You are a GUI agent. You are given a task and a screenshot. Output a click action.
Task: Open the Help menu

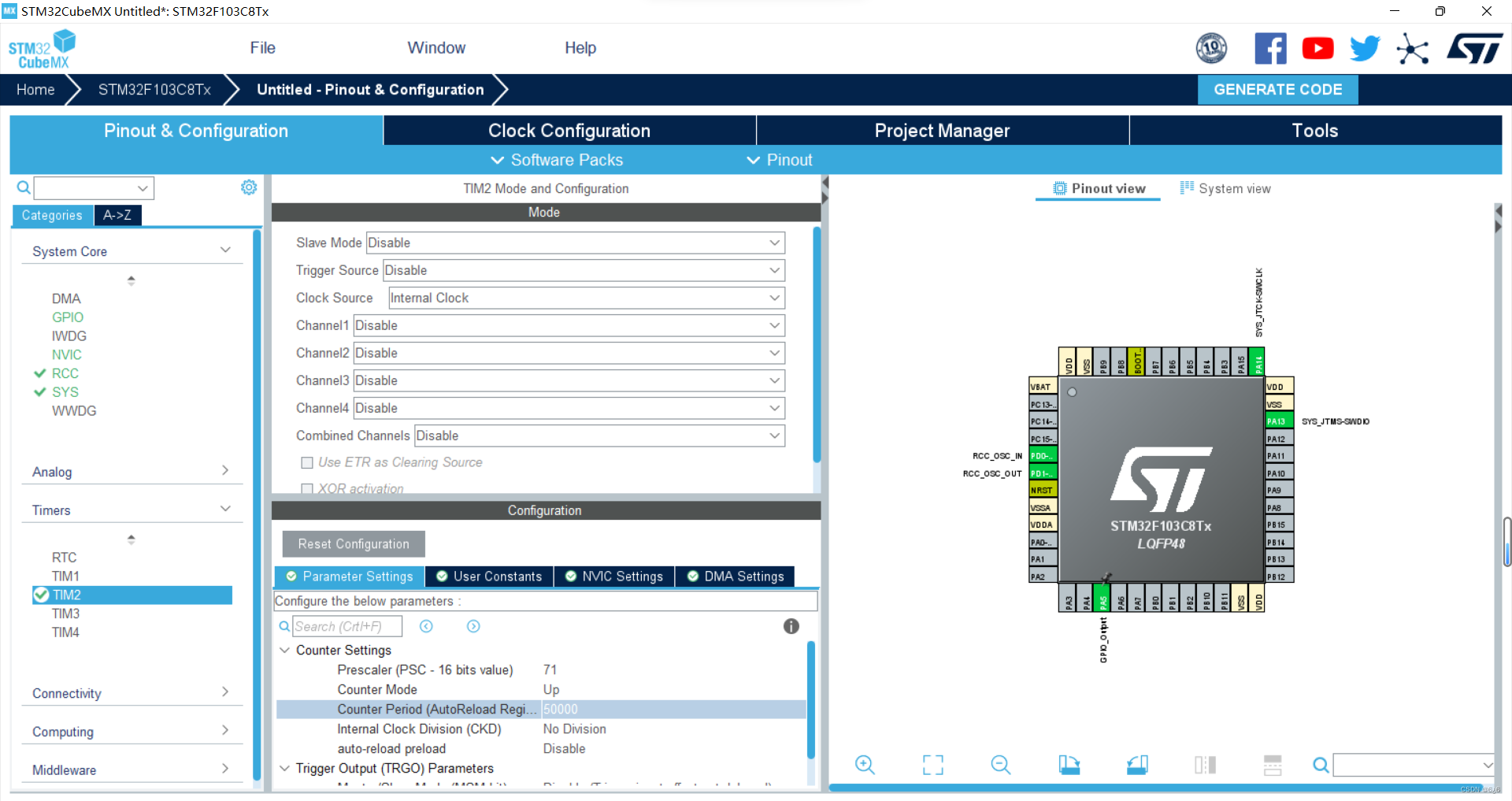[580, 48]
